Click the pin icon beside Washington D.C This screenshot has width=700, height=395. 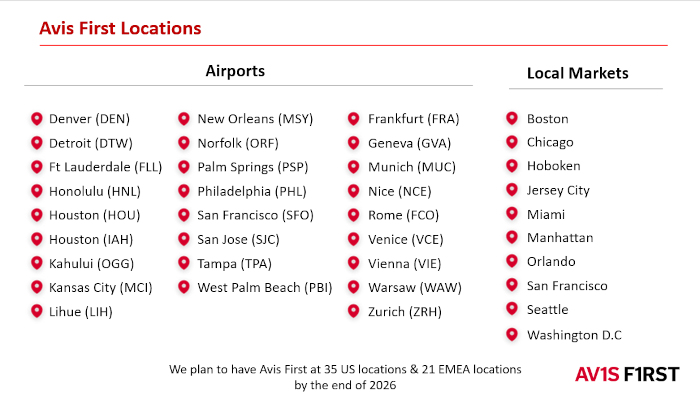coord(512,334)
